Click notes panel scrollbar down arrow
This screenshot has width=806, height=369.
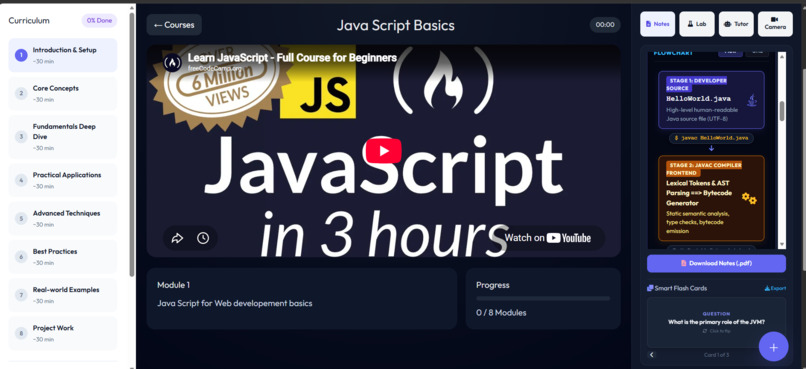click(x=782, y=245)
